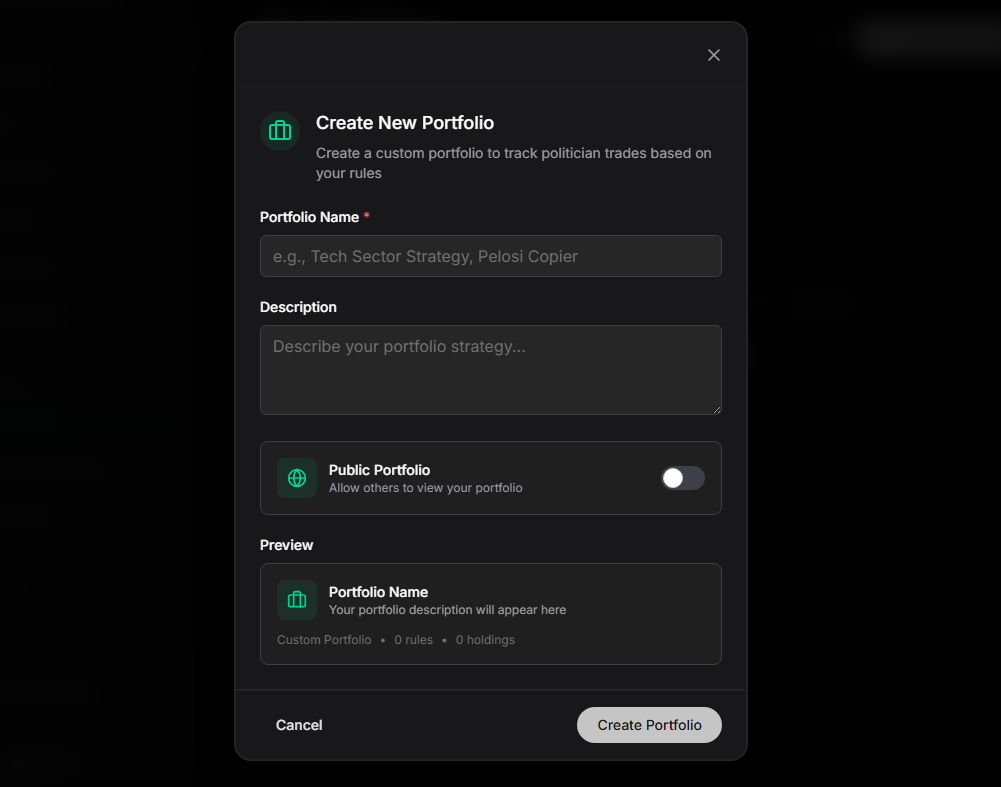The image size is (1001, 787).
Task: Select the "Portfolio Name" title in preview card
Action: point(378,592)
